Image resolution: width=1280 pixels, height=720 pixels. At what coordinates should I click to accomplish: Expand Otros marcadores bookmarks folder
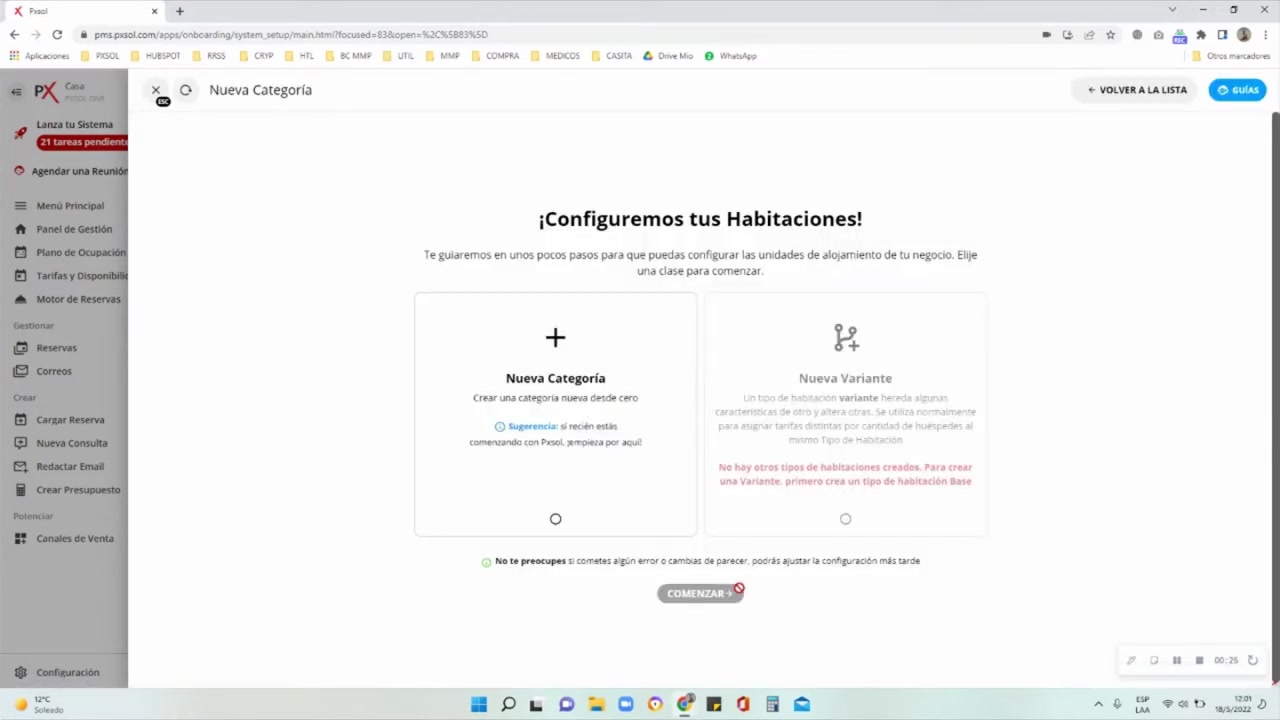click(1237, 55)
